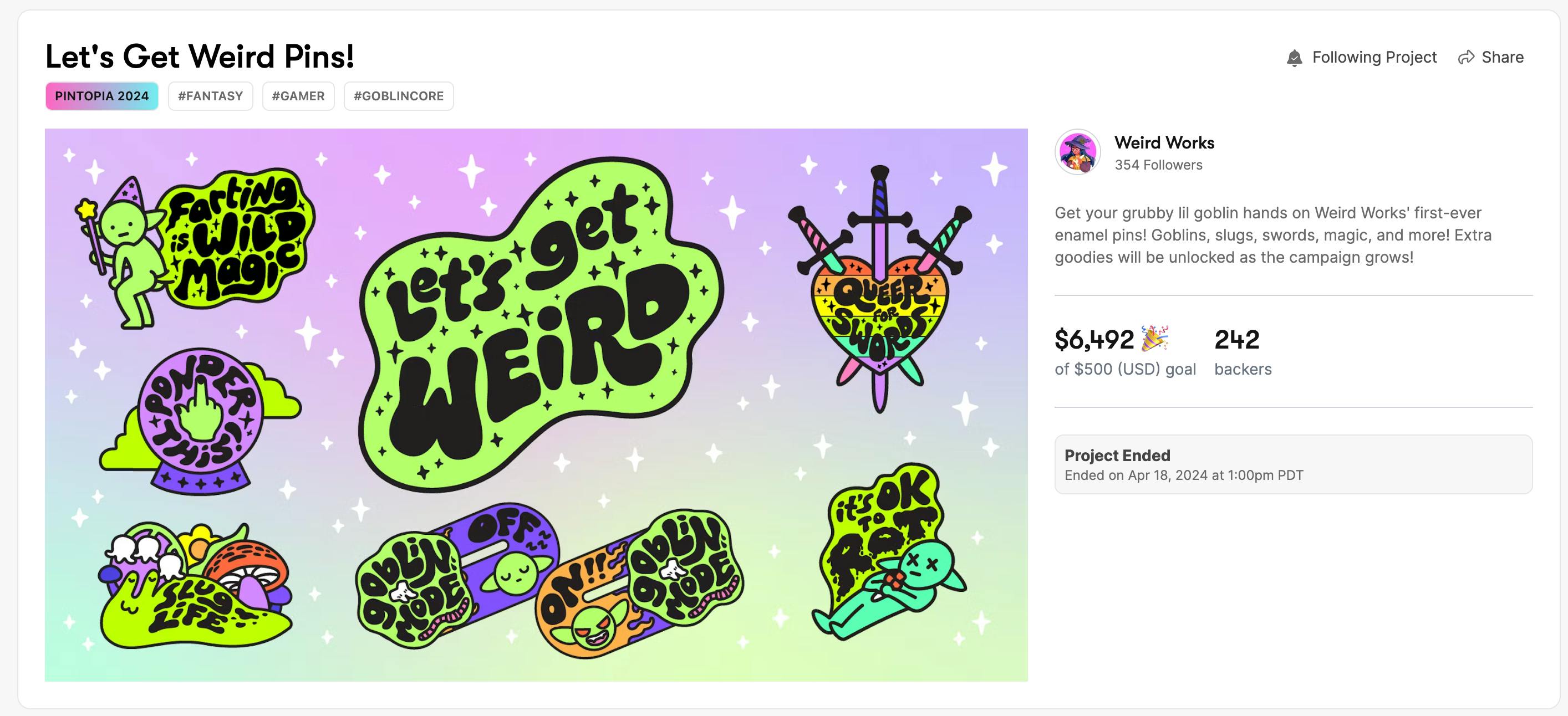This screenshot has height=716, width=1568.
Task: Filter by the #GOBLINCORE tag
Action: (399, 96)
